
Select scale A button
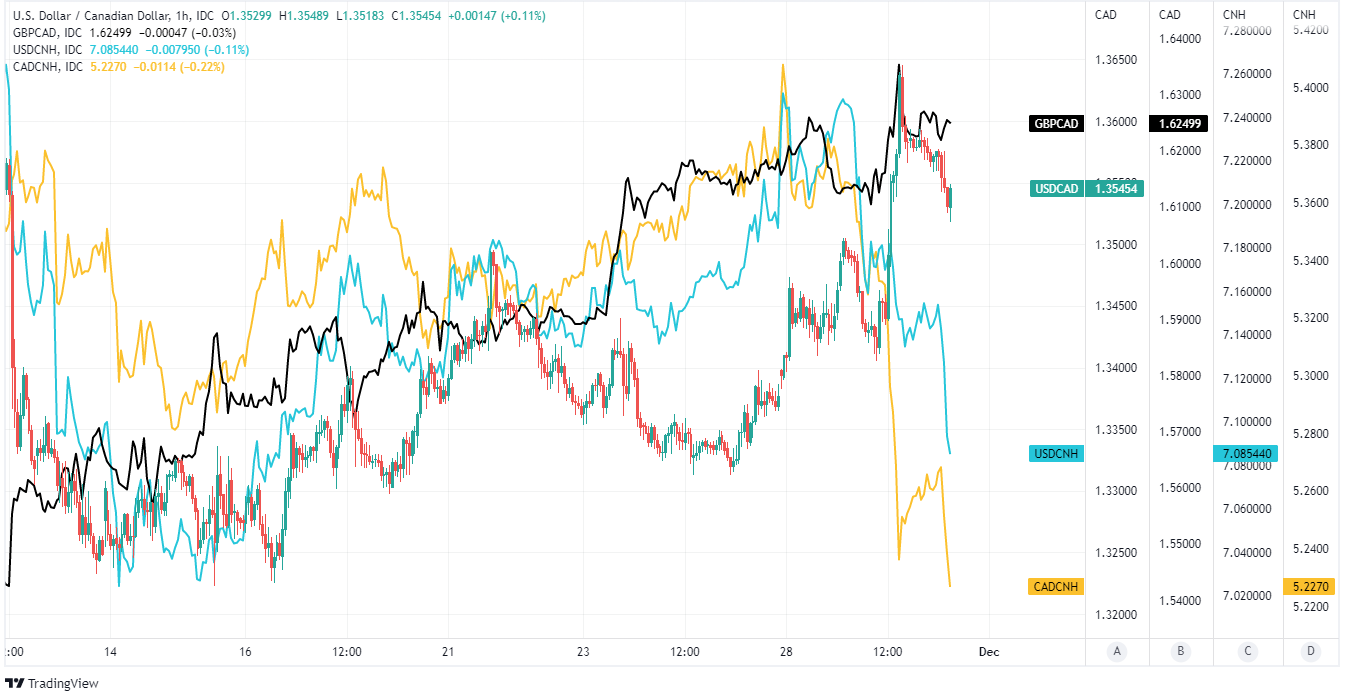tap(1117, 652)
